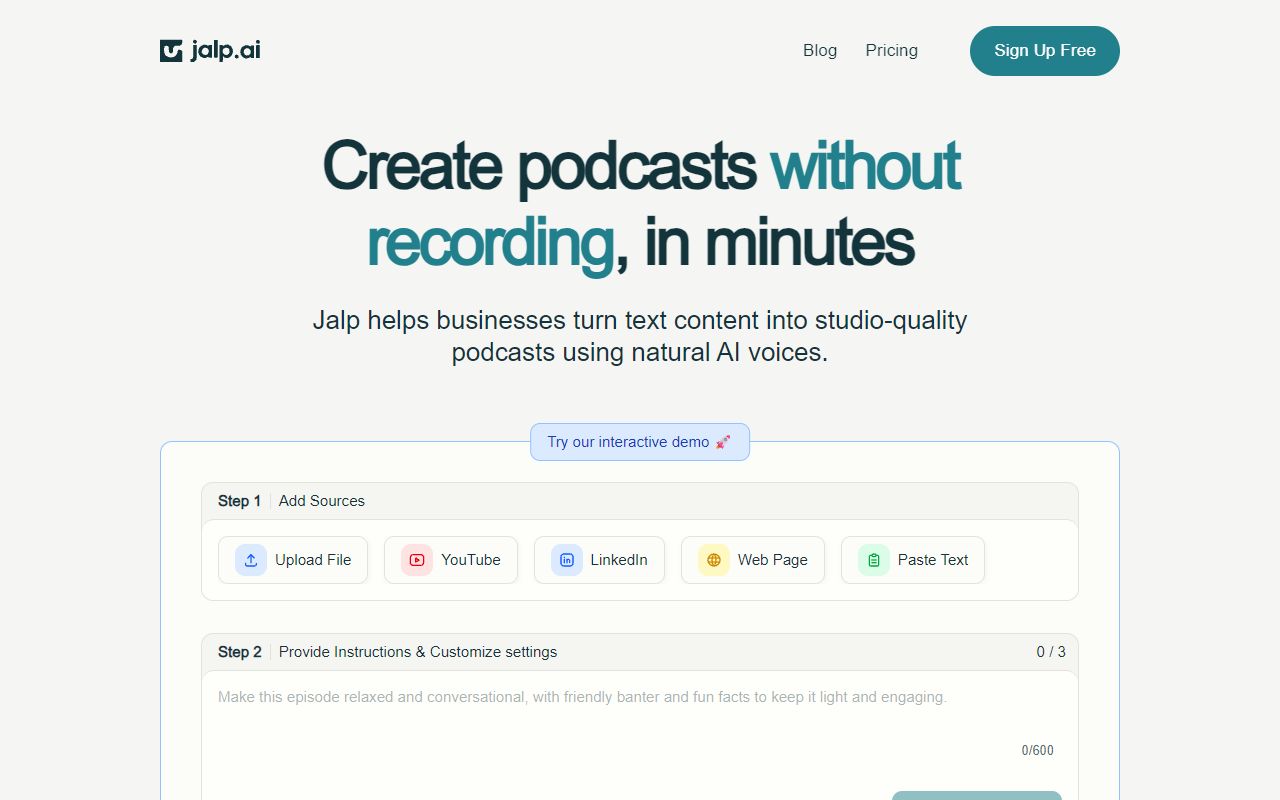Add a YouTube video as a source
Viewport: 1280px width, 800px height.
[x=451, y=560]
